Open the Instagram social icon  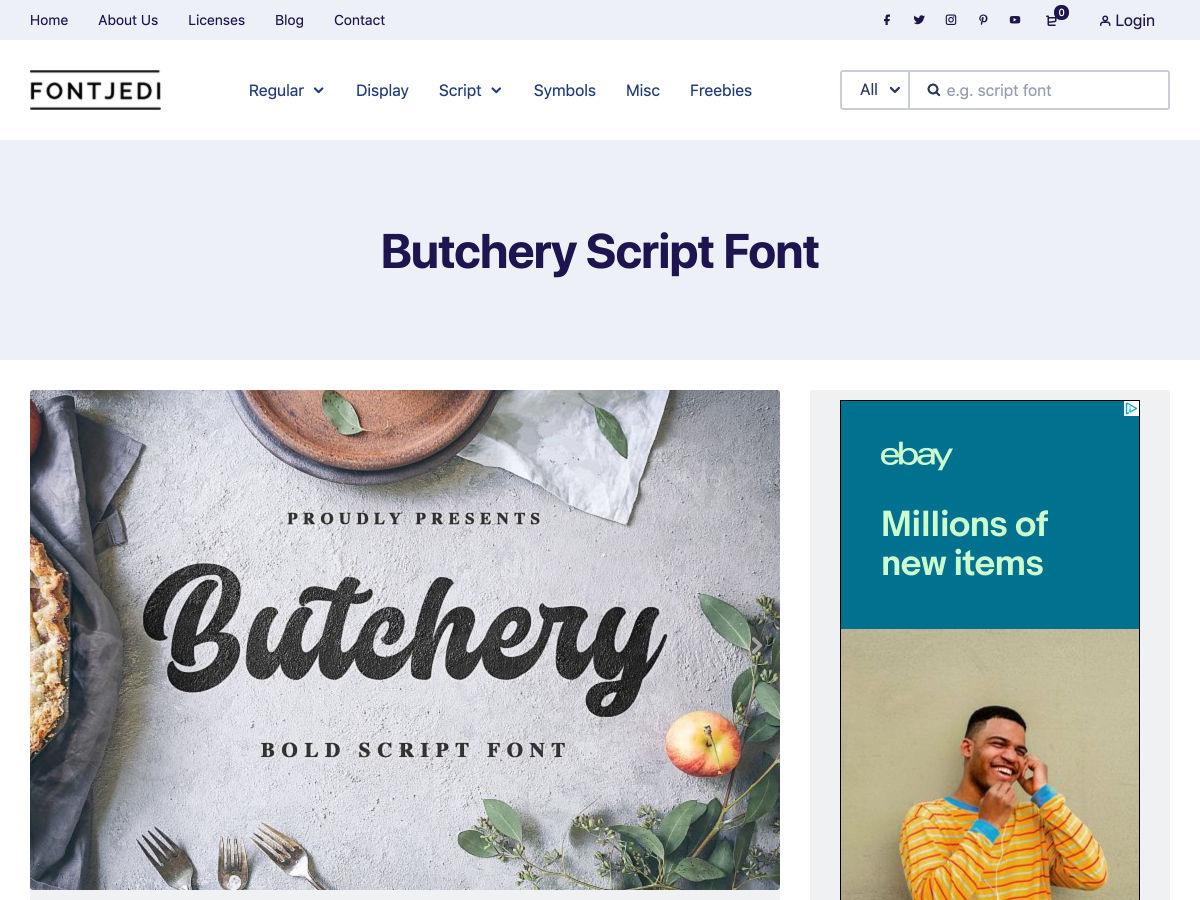(x=951, y=20)
